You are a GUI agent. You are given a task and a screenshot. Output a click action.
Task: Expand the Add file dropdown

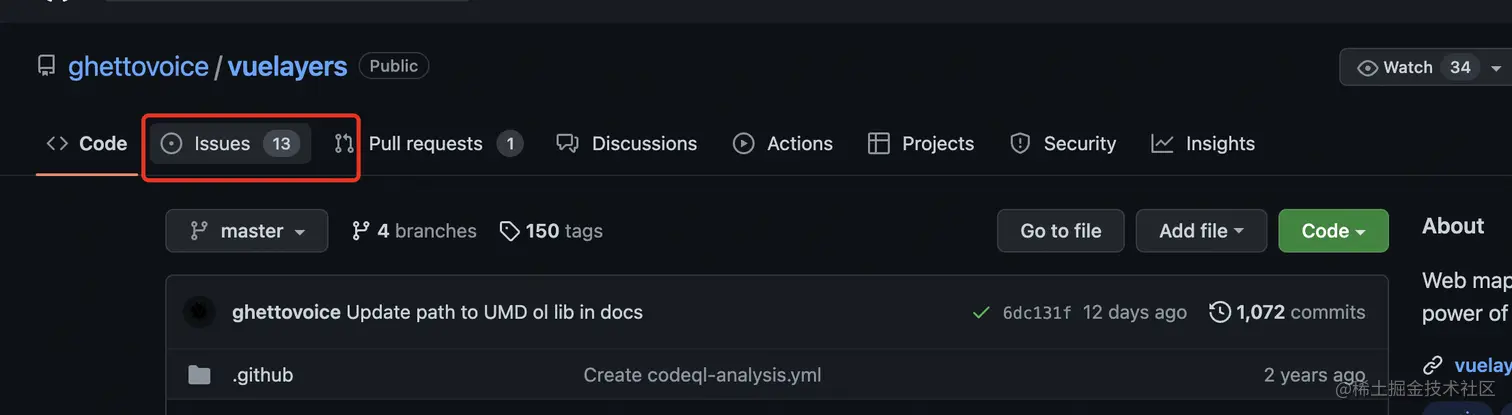pos(1201,231)
